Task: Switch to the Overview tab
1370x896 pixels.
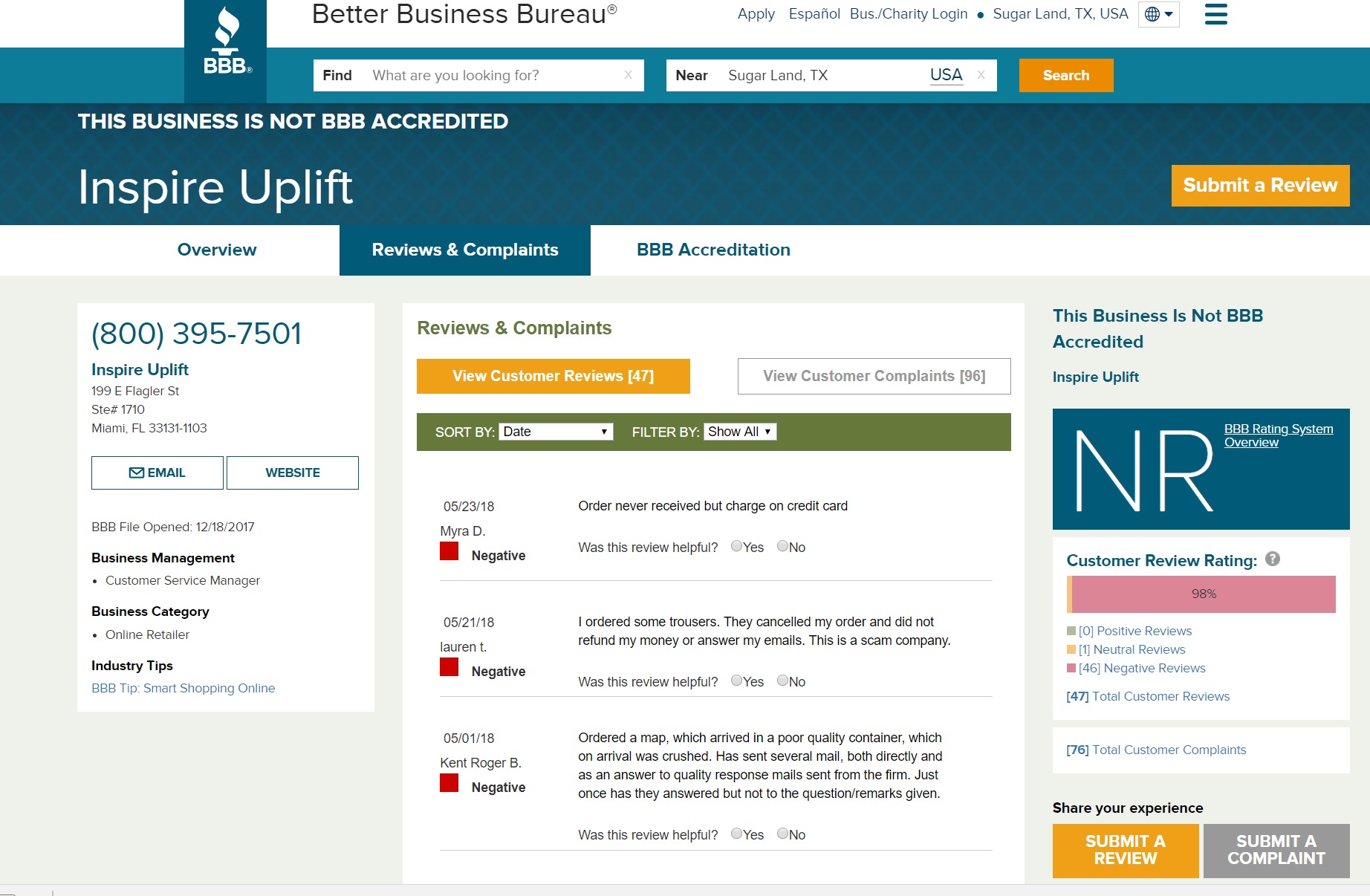Action: click(217, 250)
